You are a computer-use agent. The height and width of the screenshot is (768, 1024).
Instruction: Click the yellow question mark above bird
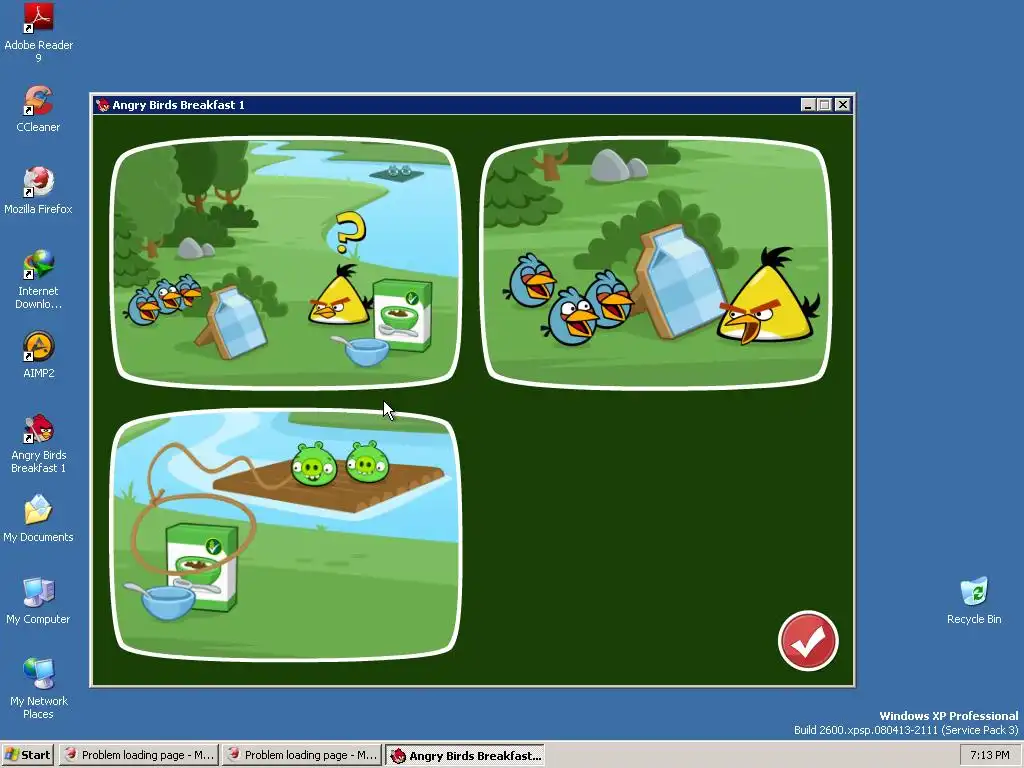tap(350, 232)
